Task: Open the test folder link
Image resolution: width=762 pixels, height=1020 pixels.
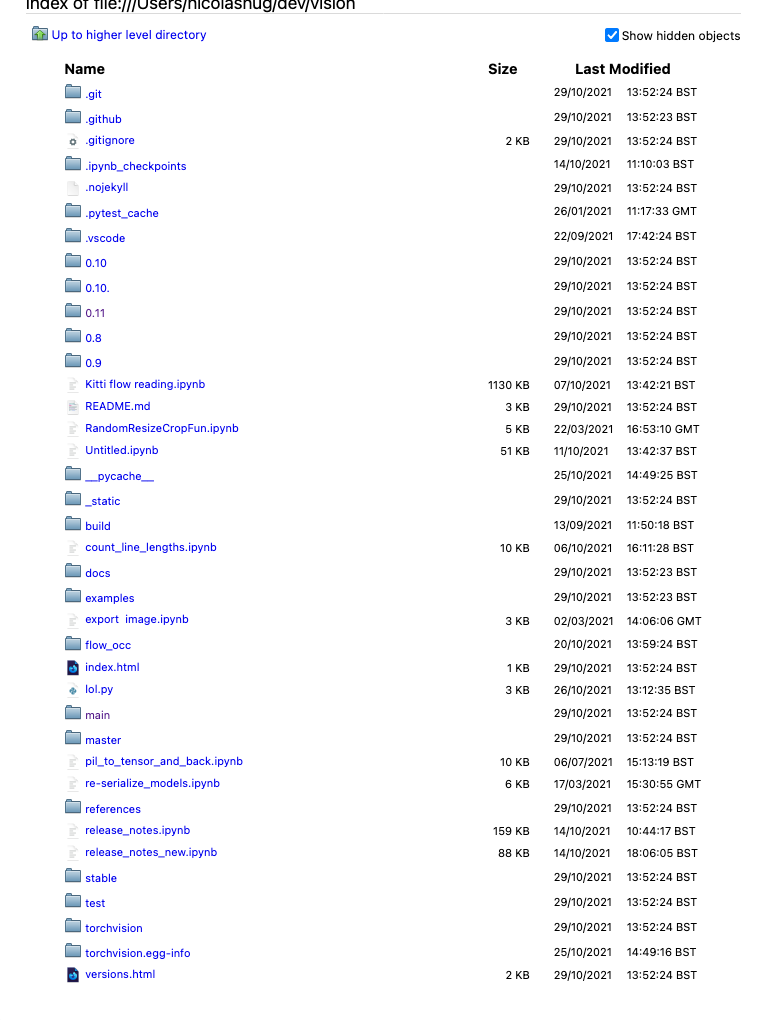Action: point(95,903)
